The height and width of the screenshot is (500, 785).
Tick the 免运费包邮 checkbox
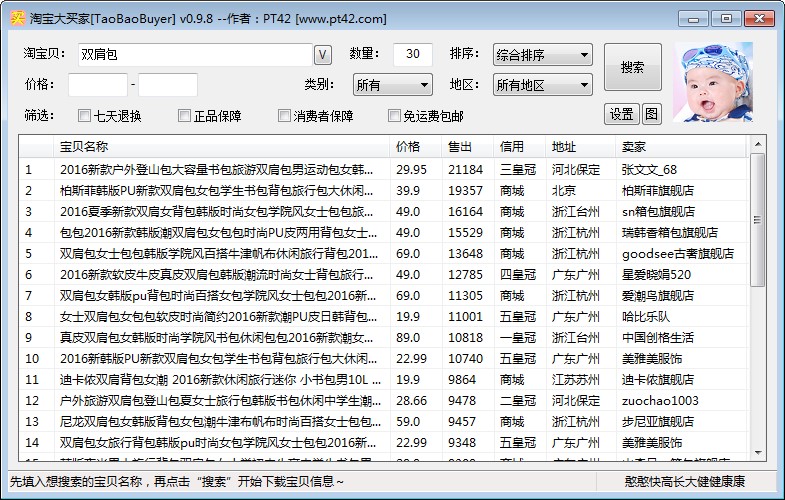[x=395, y=116]
